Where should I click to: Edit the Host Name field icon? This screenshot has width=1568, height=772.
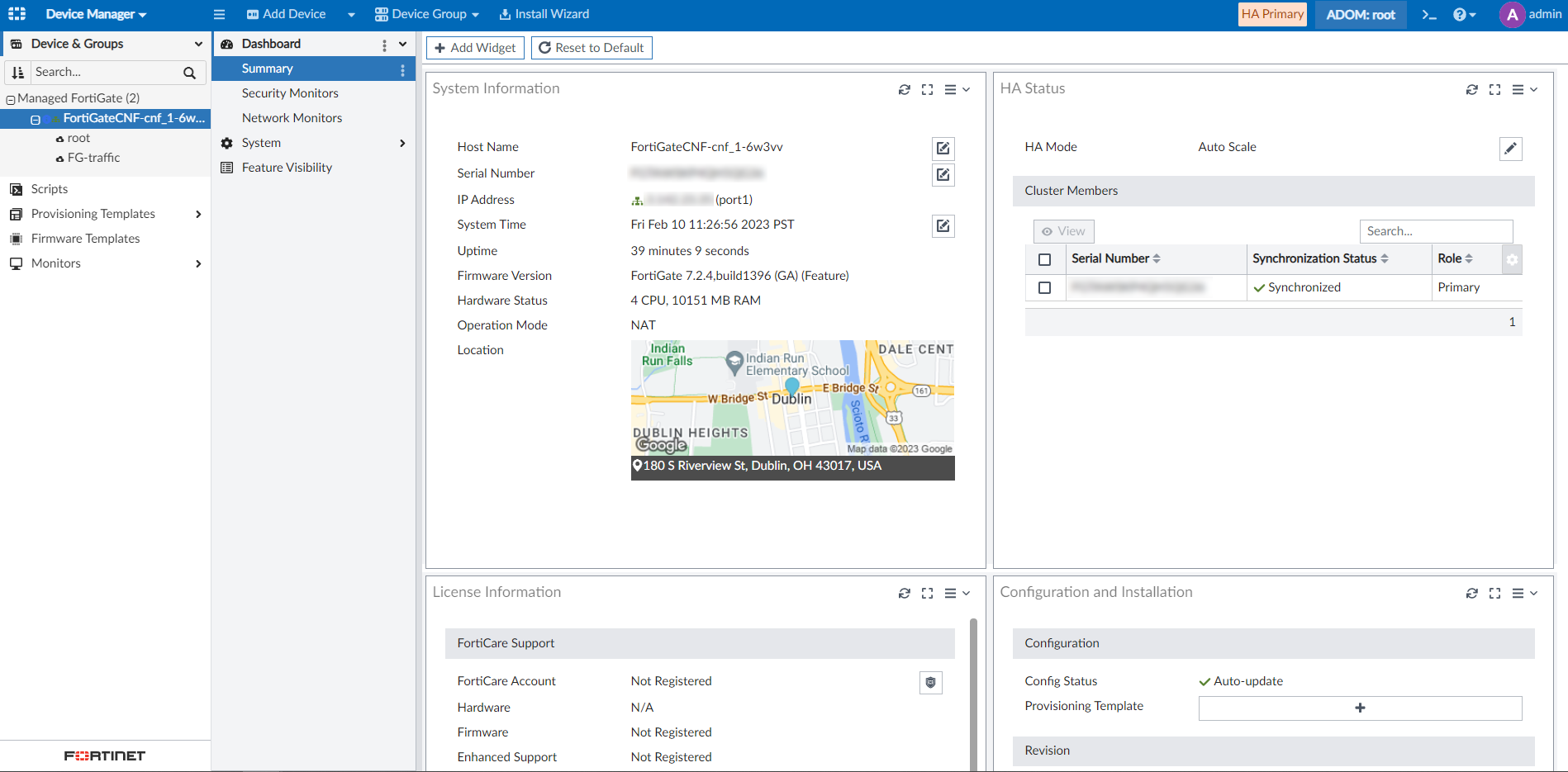coord(943,149)
